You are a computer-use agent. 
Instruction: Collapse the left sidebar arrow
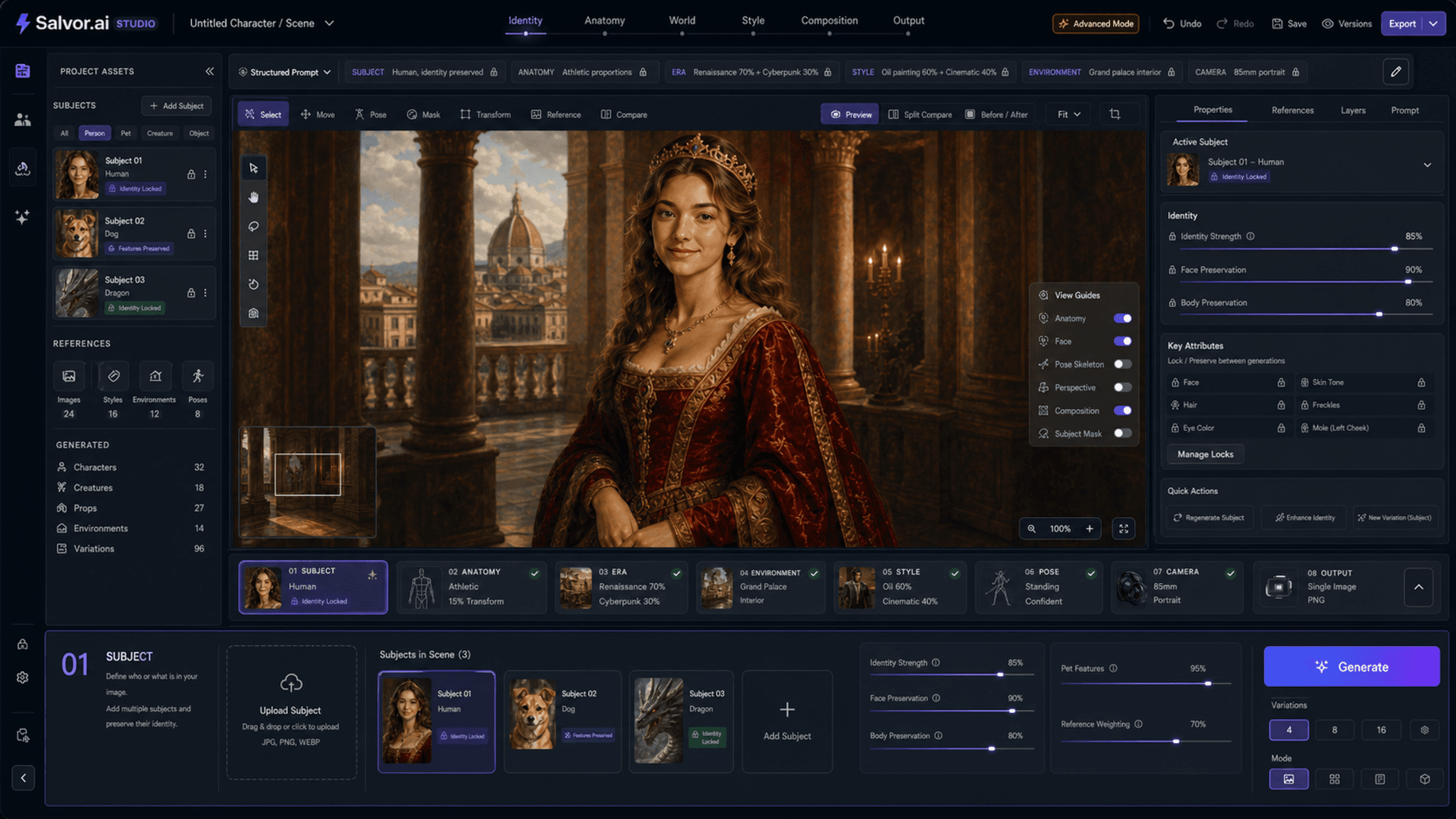pyautogui.click(x=23, y=778)
